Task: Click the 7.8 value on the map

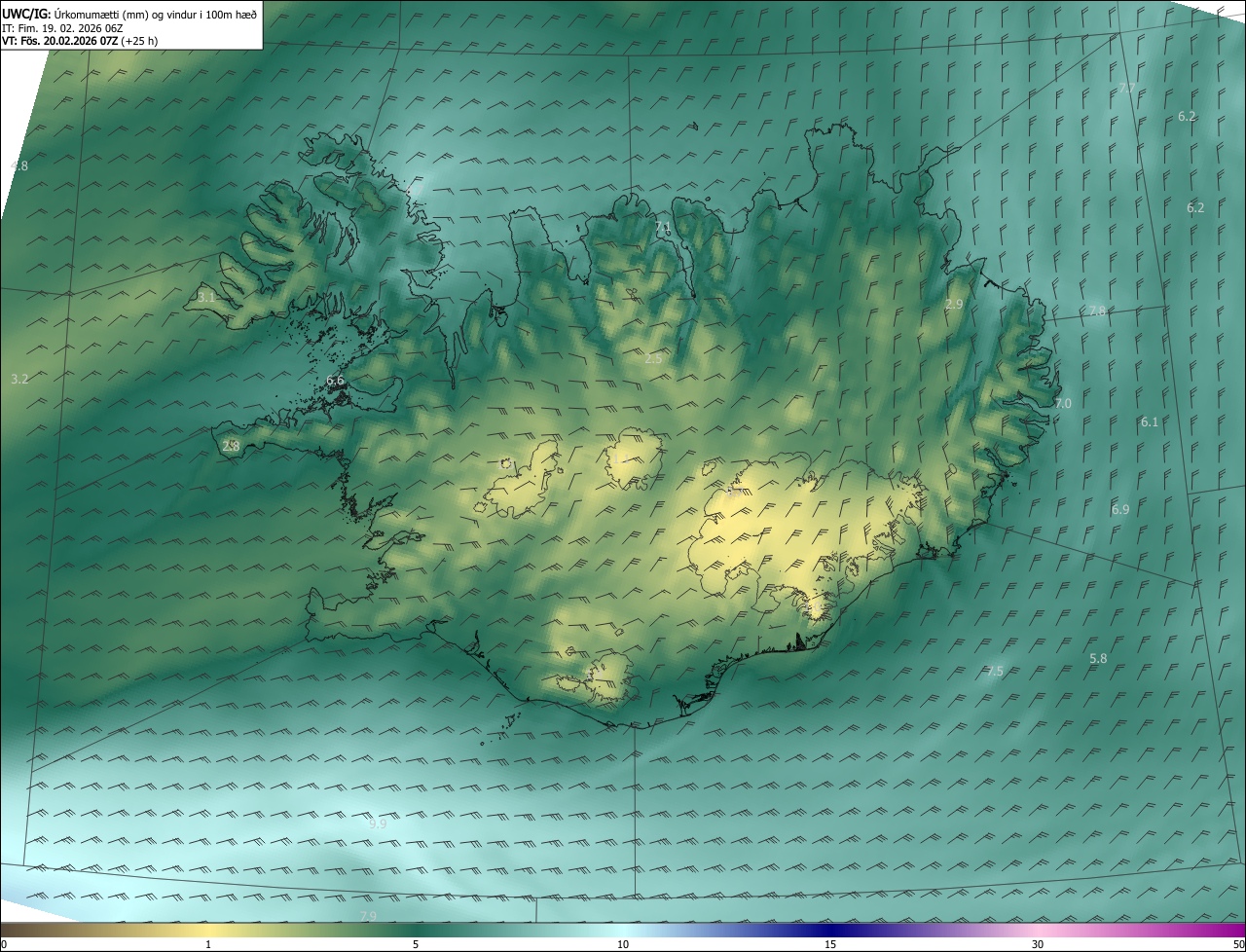Action: pyautogui.click(x=1097, y=311)
